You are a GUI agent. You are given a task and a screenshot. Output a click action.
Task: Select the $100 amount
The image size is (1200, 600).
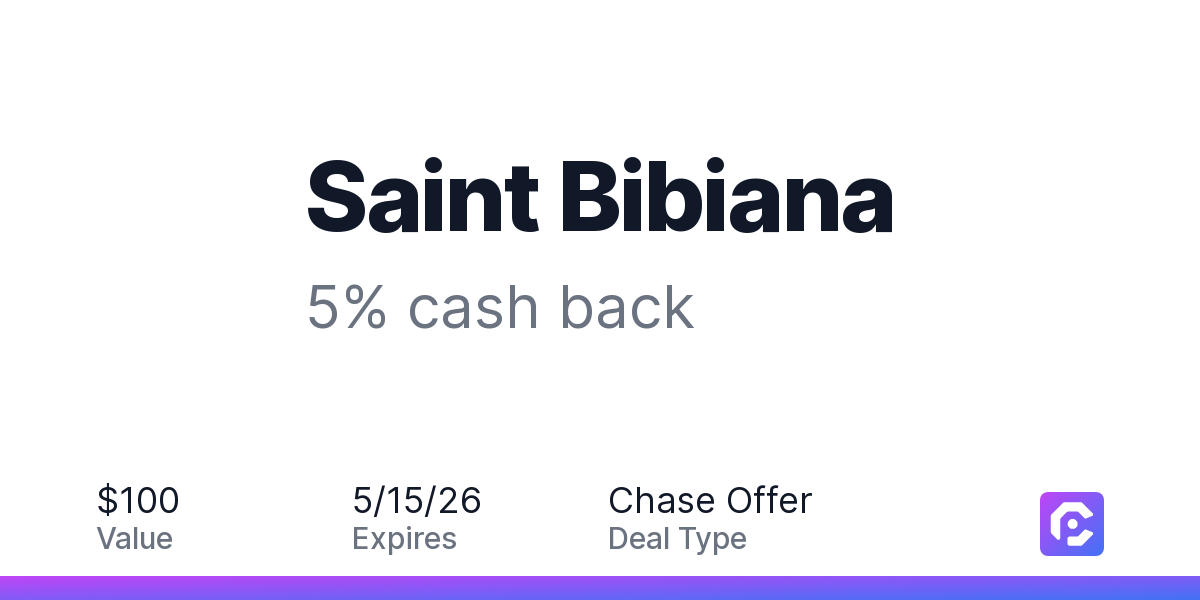[138, 500]
